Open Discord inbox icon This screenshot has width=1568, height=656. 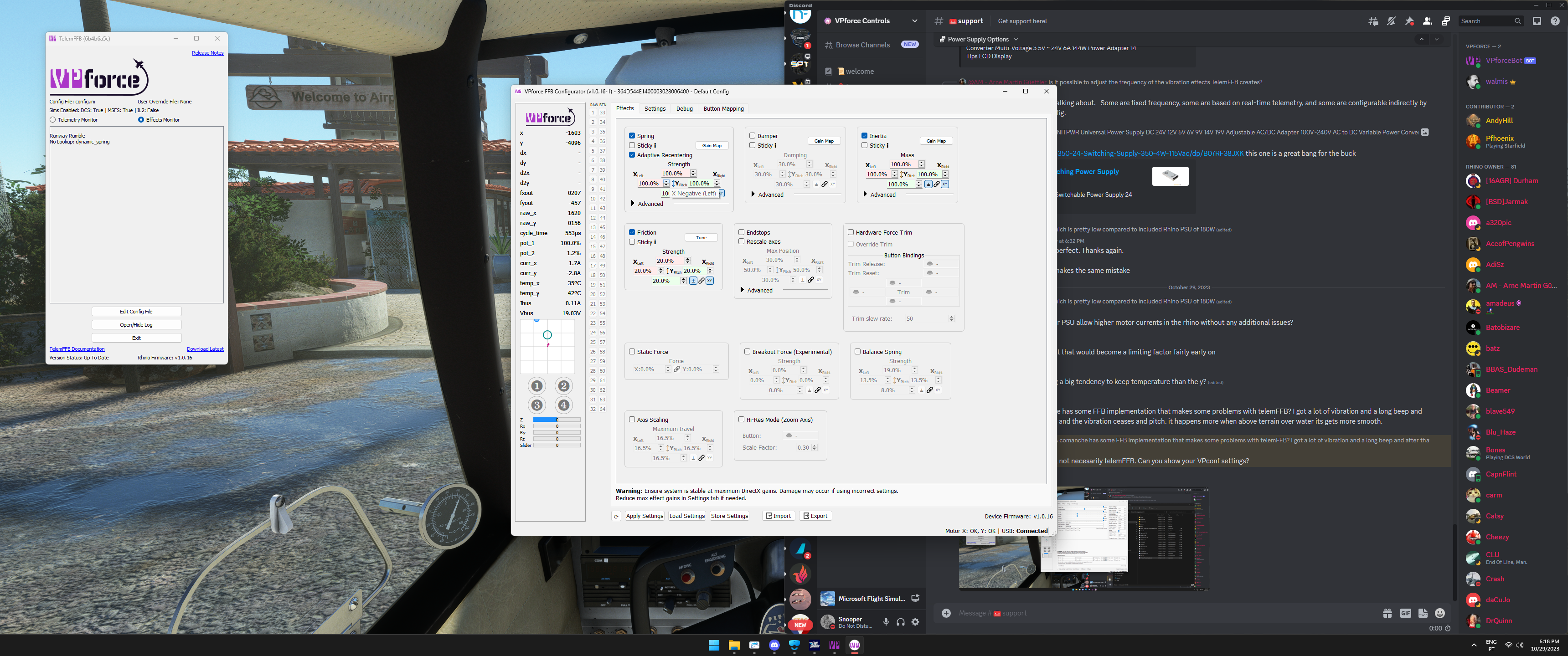1537,21
